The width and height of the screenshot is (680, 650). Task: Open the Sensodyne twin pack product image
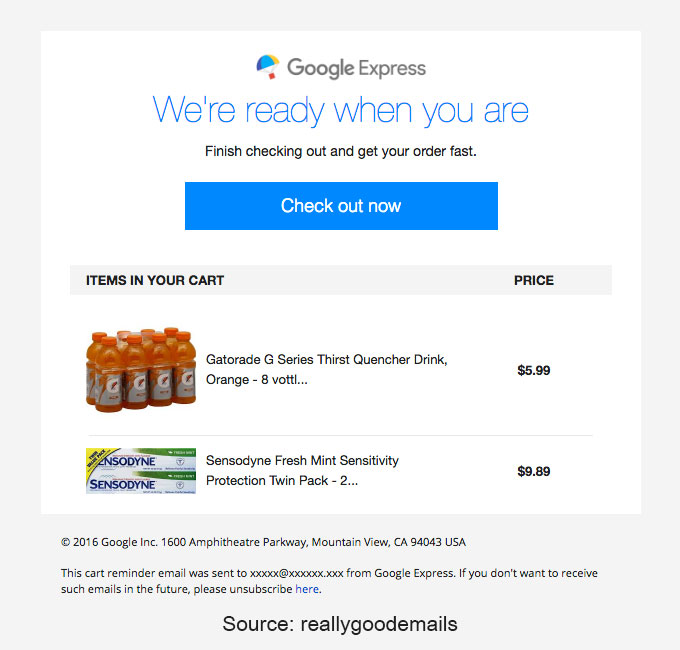(x=141, y=471)
